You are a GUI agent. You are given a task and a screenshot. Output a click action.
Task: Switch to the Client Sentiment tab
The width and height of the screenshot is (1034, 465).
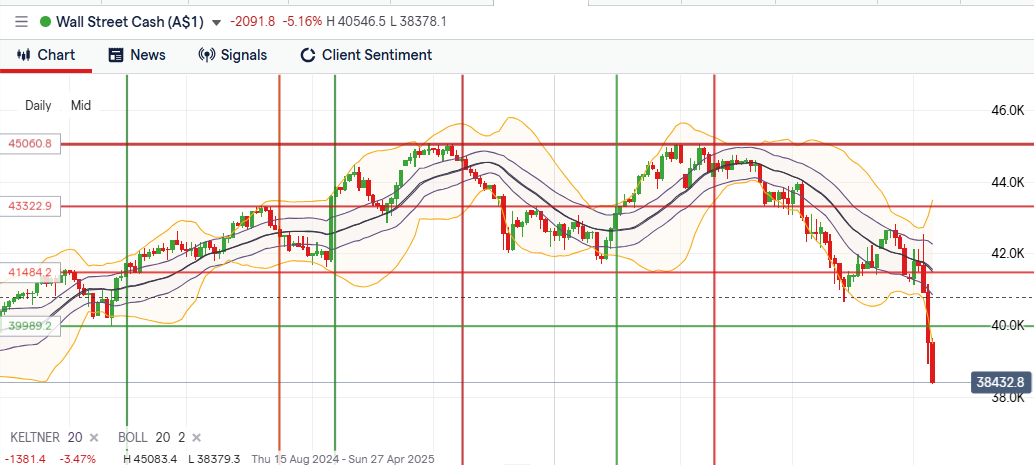366,55
